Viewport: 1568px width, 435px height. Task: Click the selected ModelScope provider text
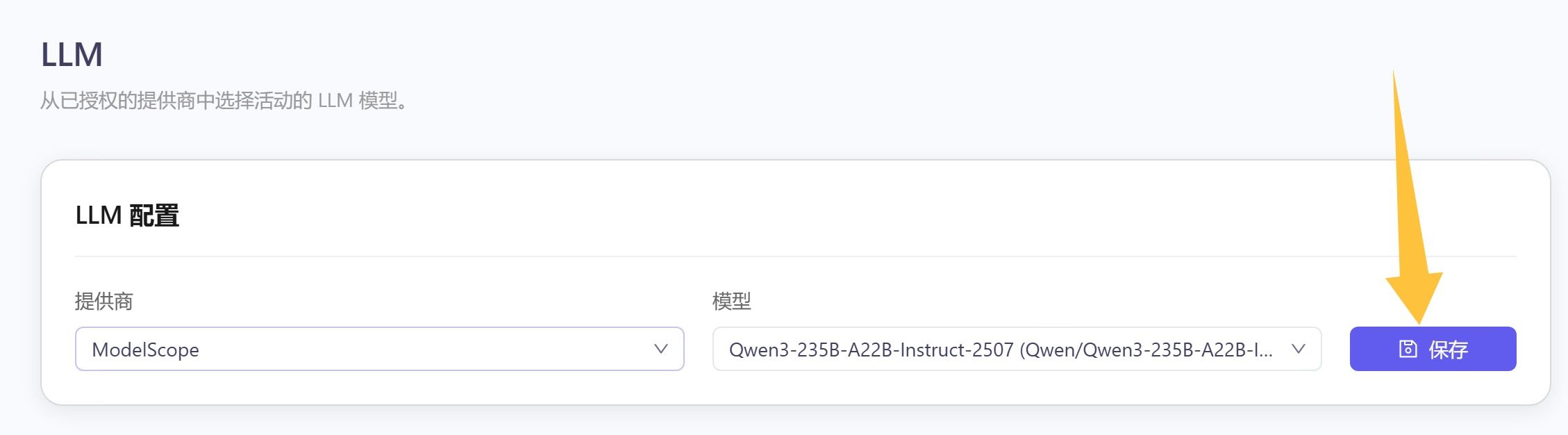(145, 350)
